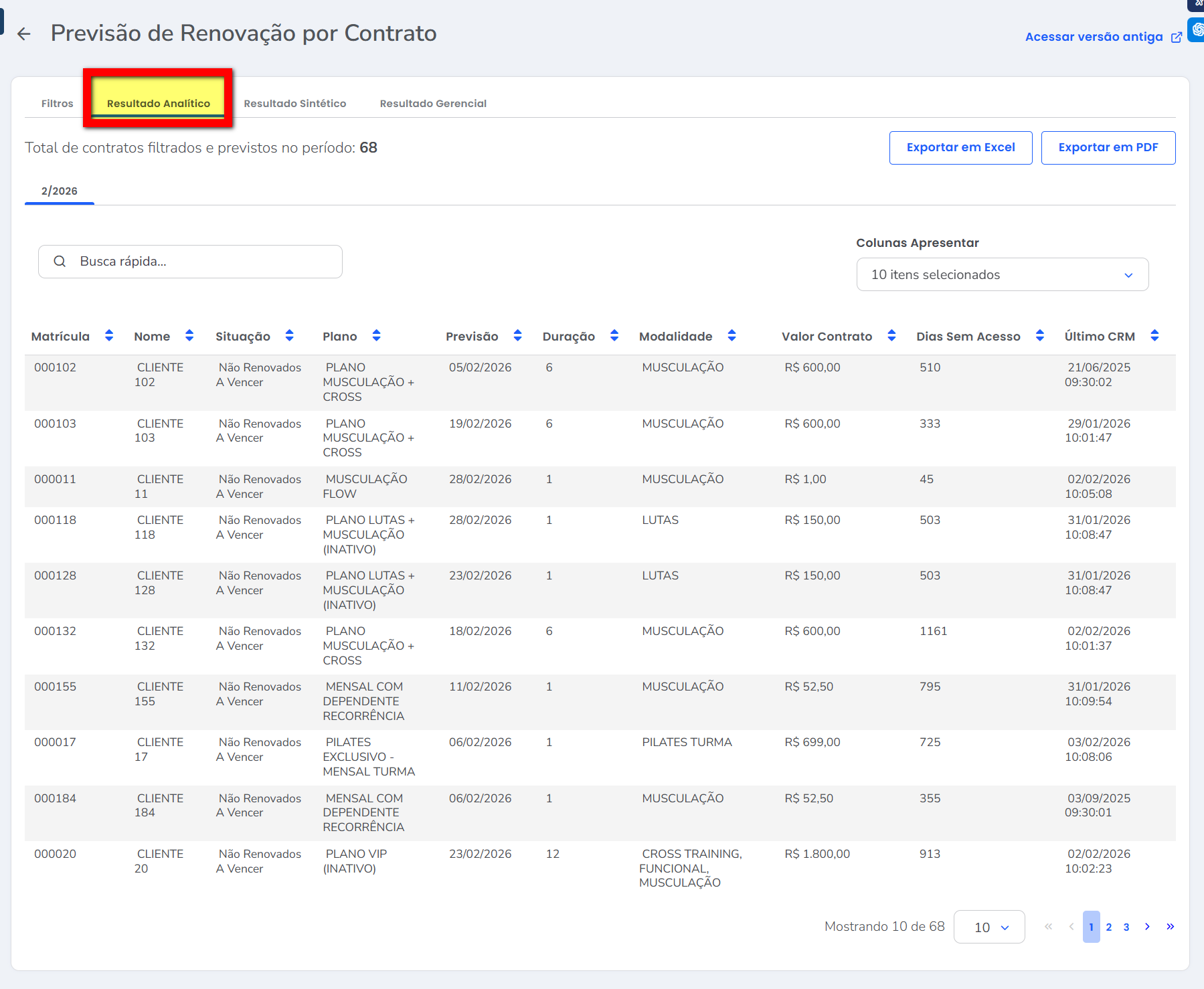Sort by Último CRM sort icon
This screenshot has width=1204, height=989.
(1154, 336)
